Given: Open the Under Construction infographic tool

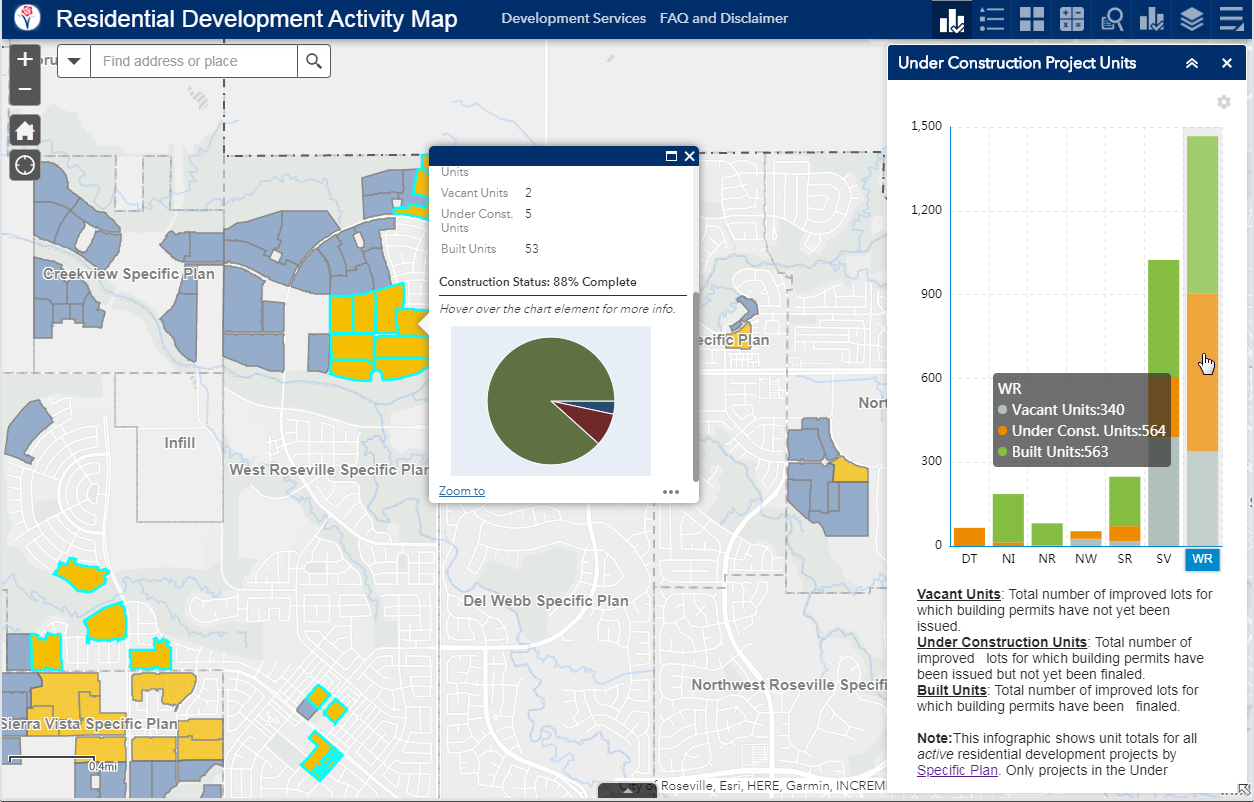Looking at the screenshot, I should [x=951, y=19].
